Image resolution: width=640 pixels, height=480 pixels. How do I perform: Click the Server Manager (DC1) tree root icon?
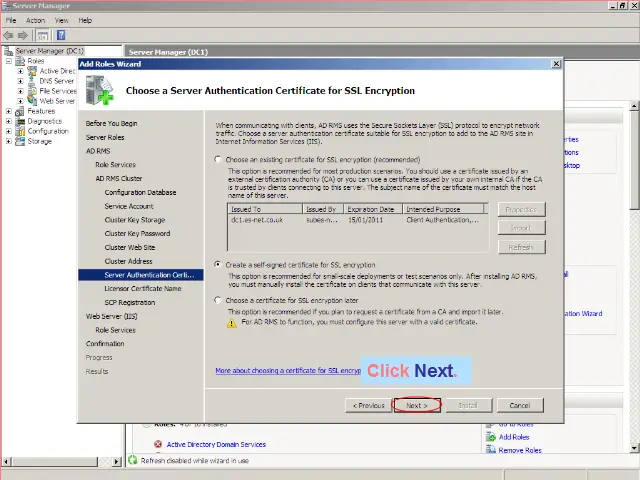coord(8,51)
